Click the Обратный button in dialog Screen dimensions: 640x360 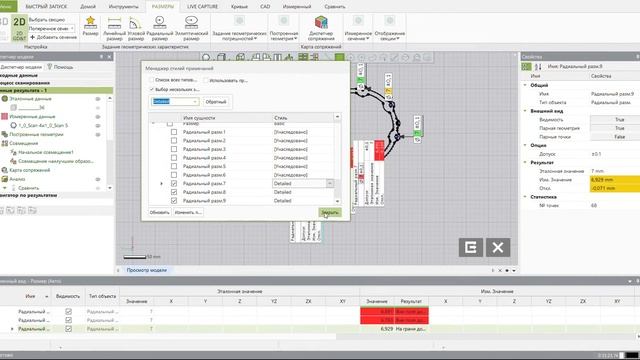(216, 102)
